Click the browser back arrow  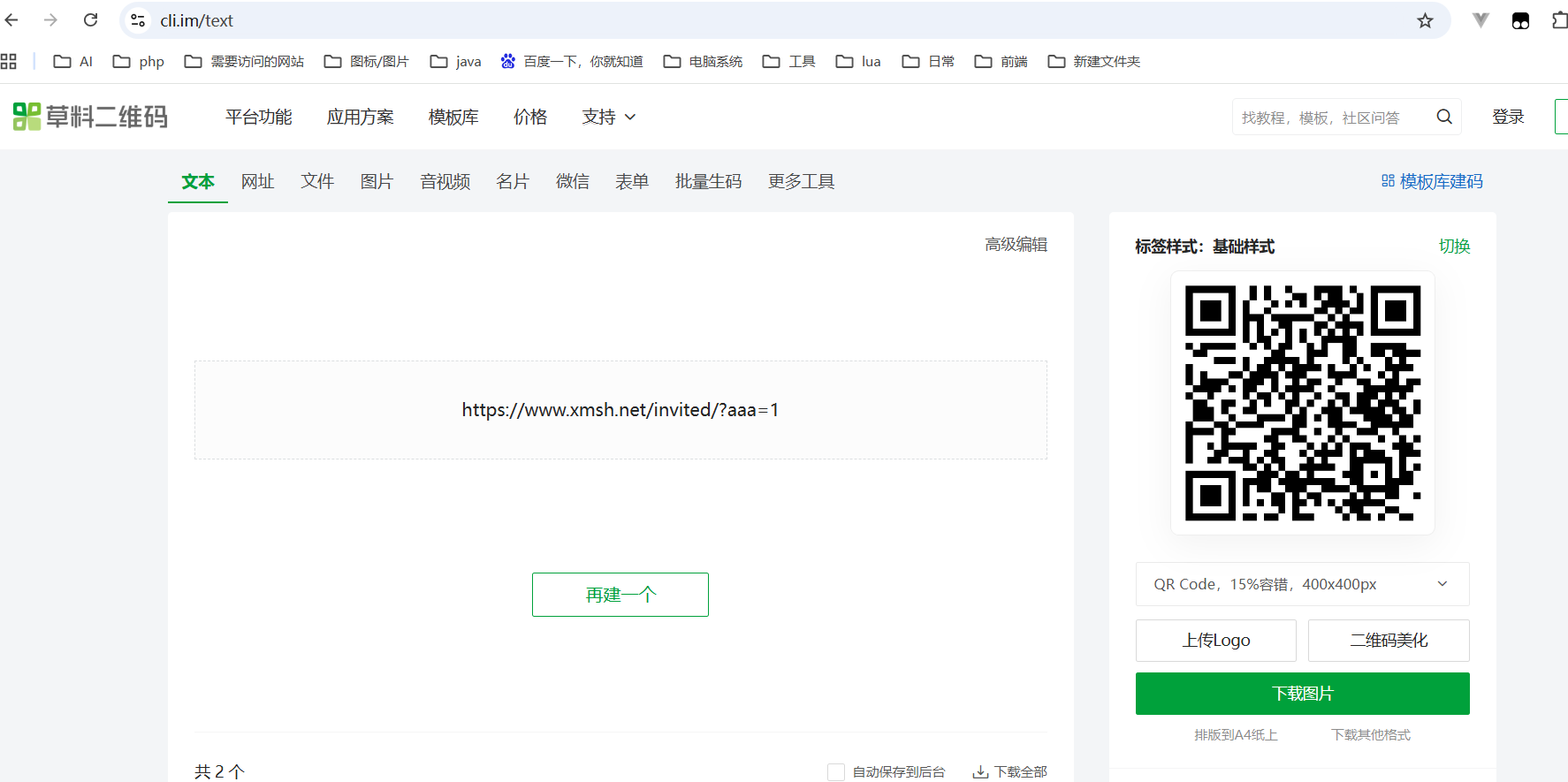(x=11, y=19)
